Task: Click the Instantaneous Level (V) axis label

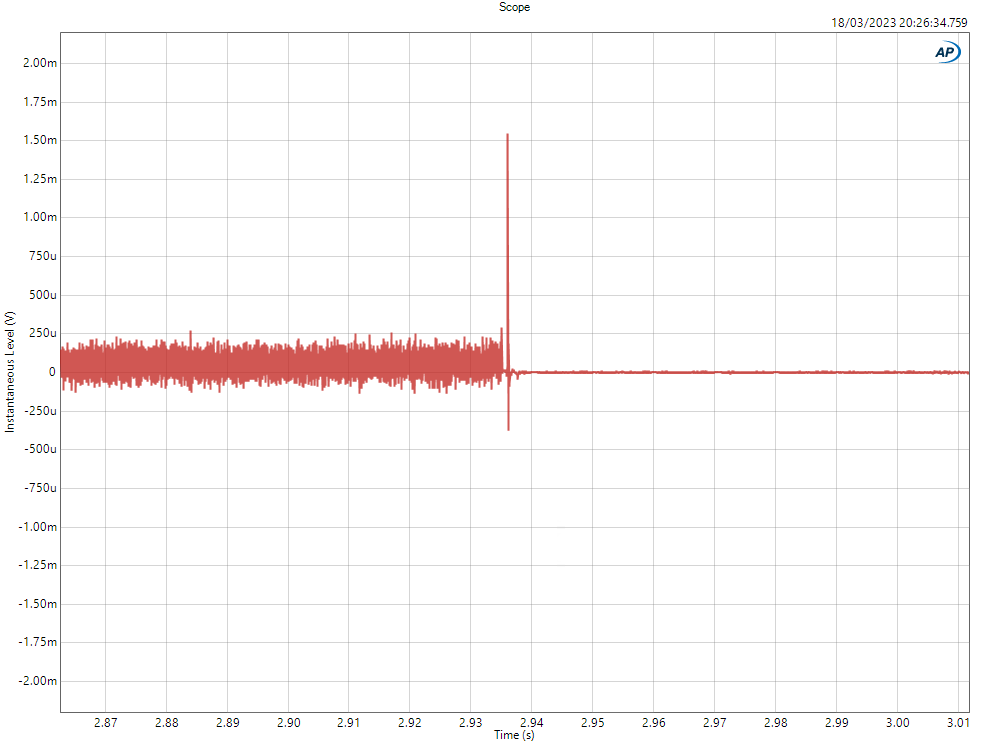Action: pyautogui.click(x=10, y=371)
